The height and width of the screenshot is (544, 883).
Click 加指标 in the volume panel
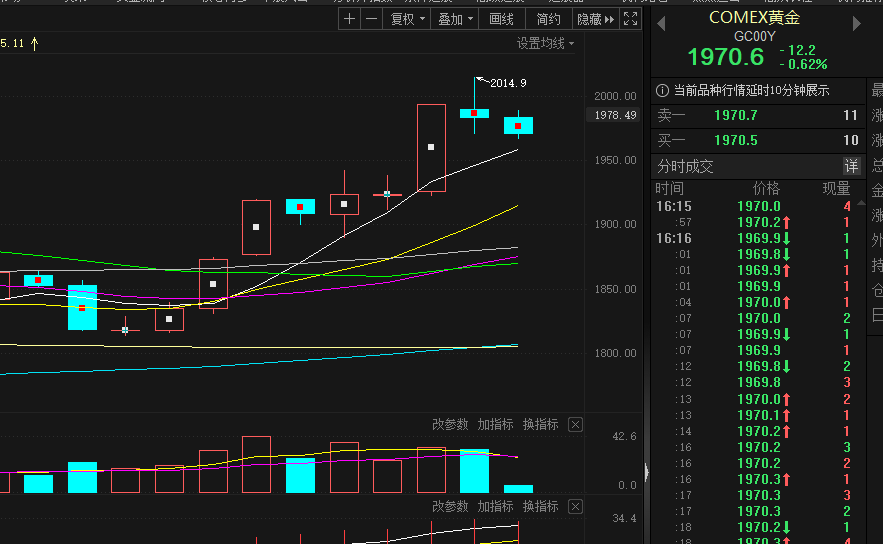(495, 425)
